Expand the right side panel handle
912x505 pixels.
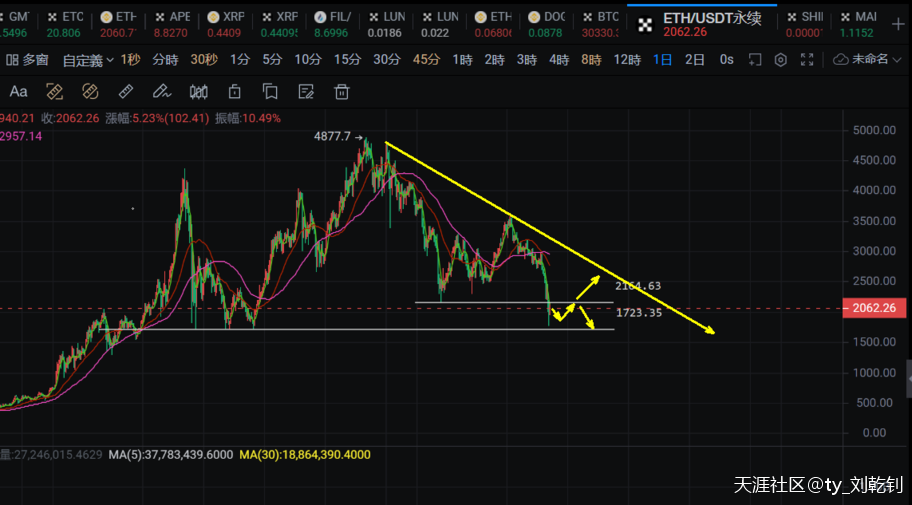coord(908,379)
